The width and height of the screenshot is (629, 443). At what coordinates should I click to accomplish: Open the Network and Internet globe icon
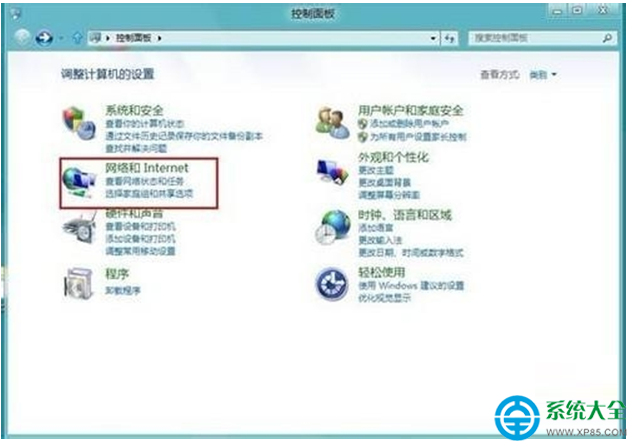pos(79,182)
